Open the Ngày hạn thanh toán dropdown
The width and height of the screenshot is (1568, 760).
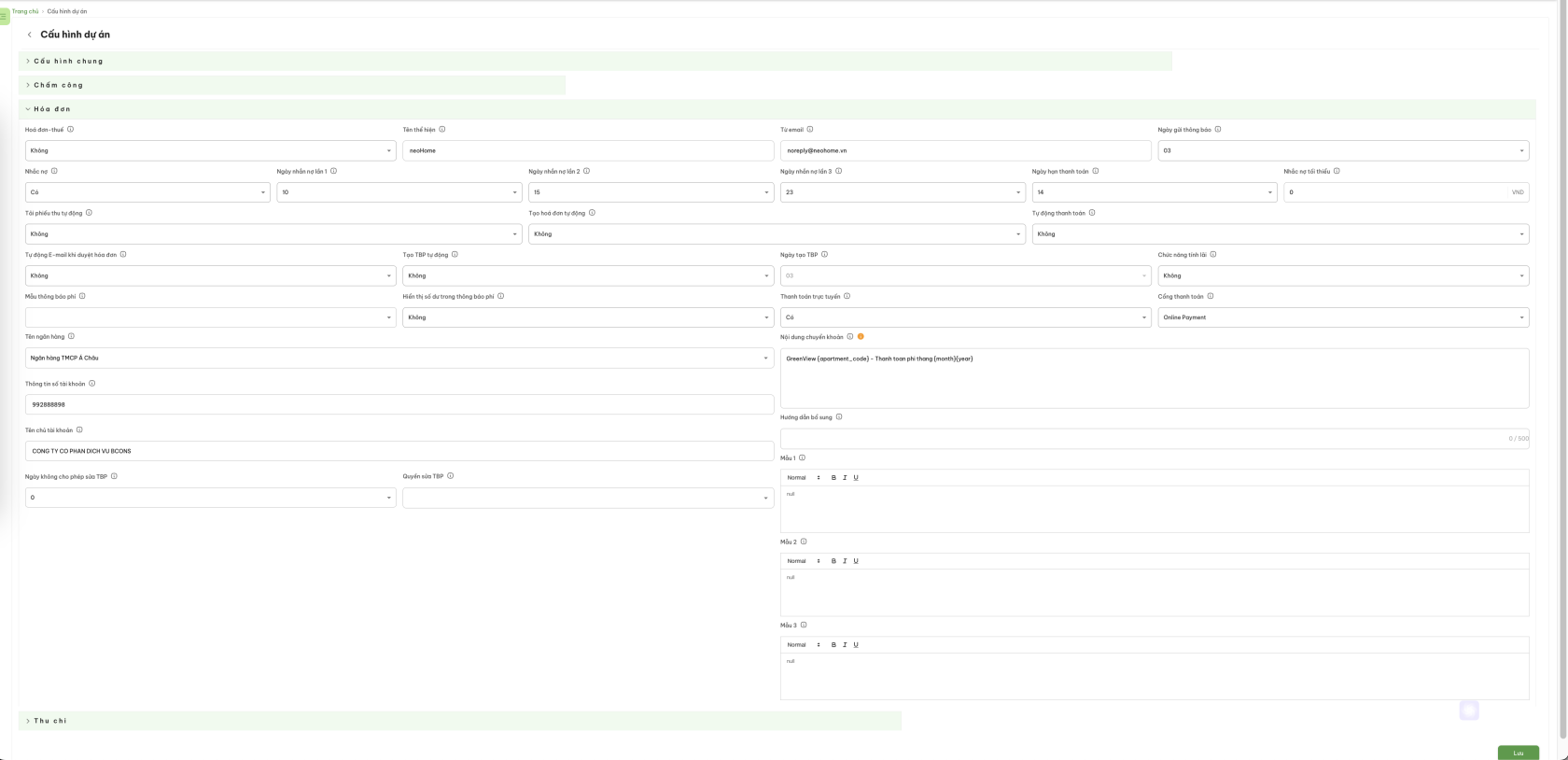1155,192
